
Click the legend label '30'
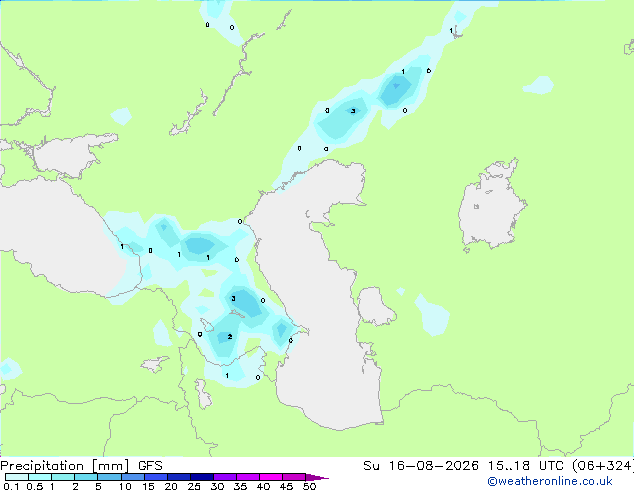point(217,486)
